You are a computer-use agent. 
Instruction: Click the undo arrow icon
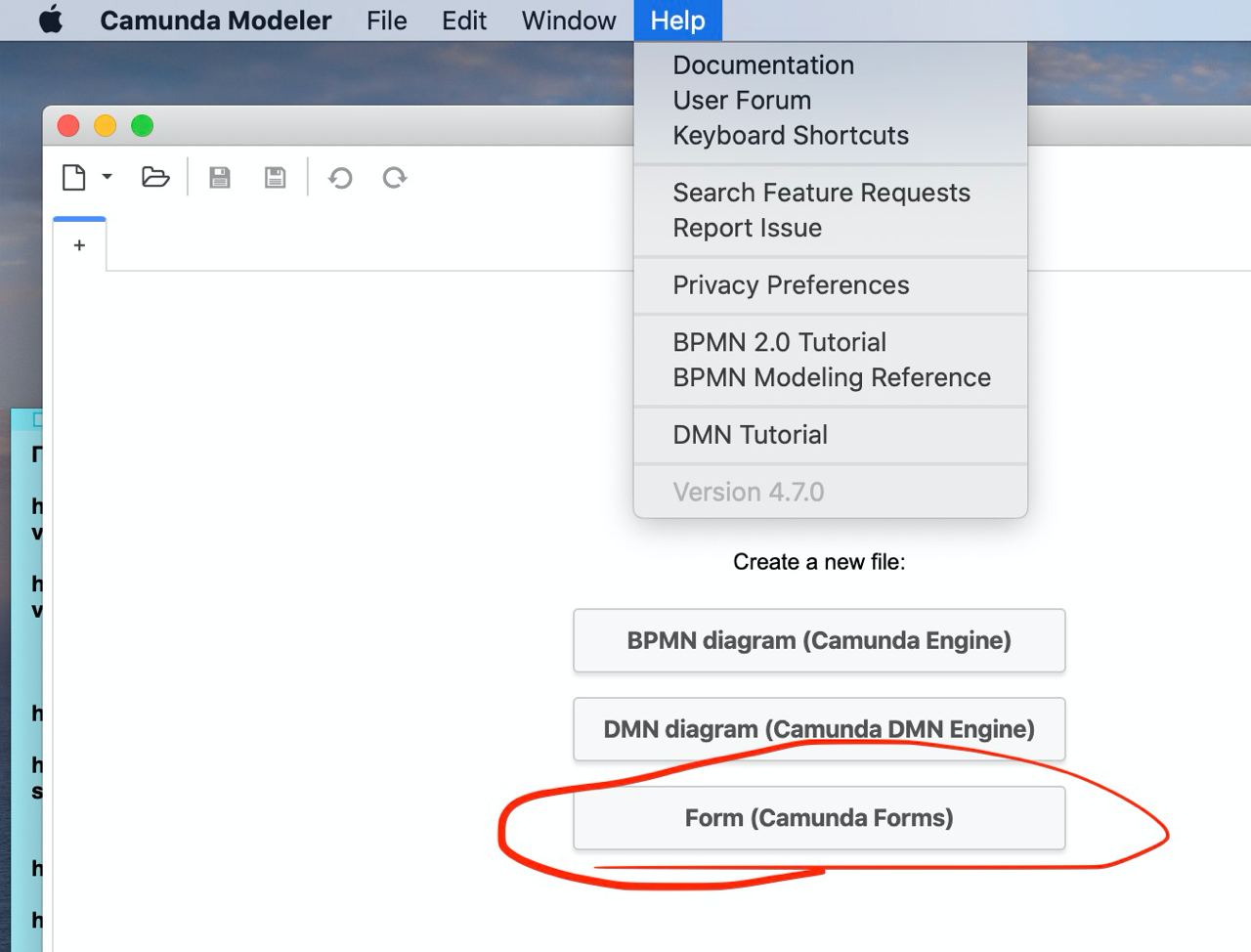(340, 178)
